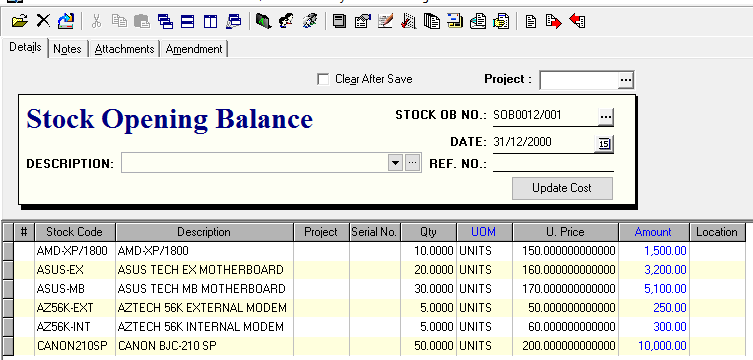Click the UOM column header
Screen dimensions: 753x360
484,232
